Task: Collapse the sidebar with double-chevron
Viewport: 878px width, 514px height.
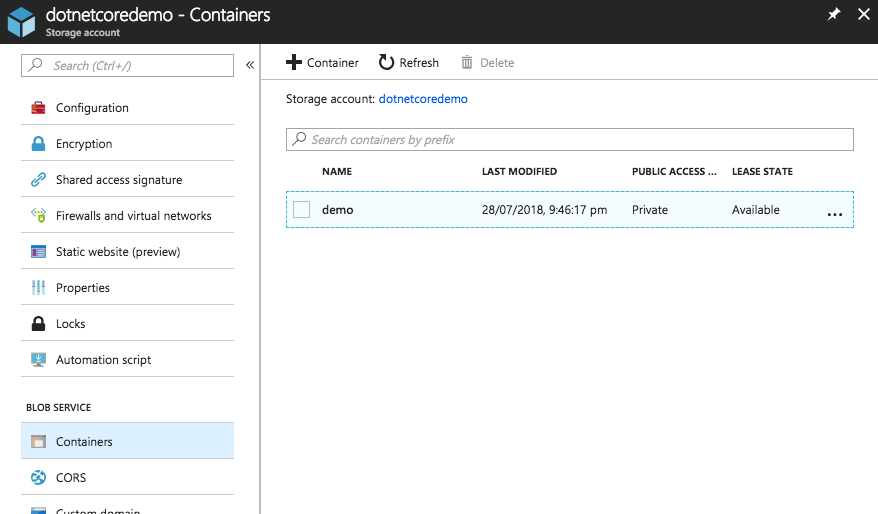Action: 250,65
